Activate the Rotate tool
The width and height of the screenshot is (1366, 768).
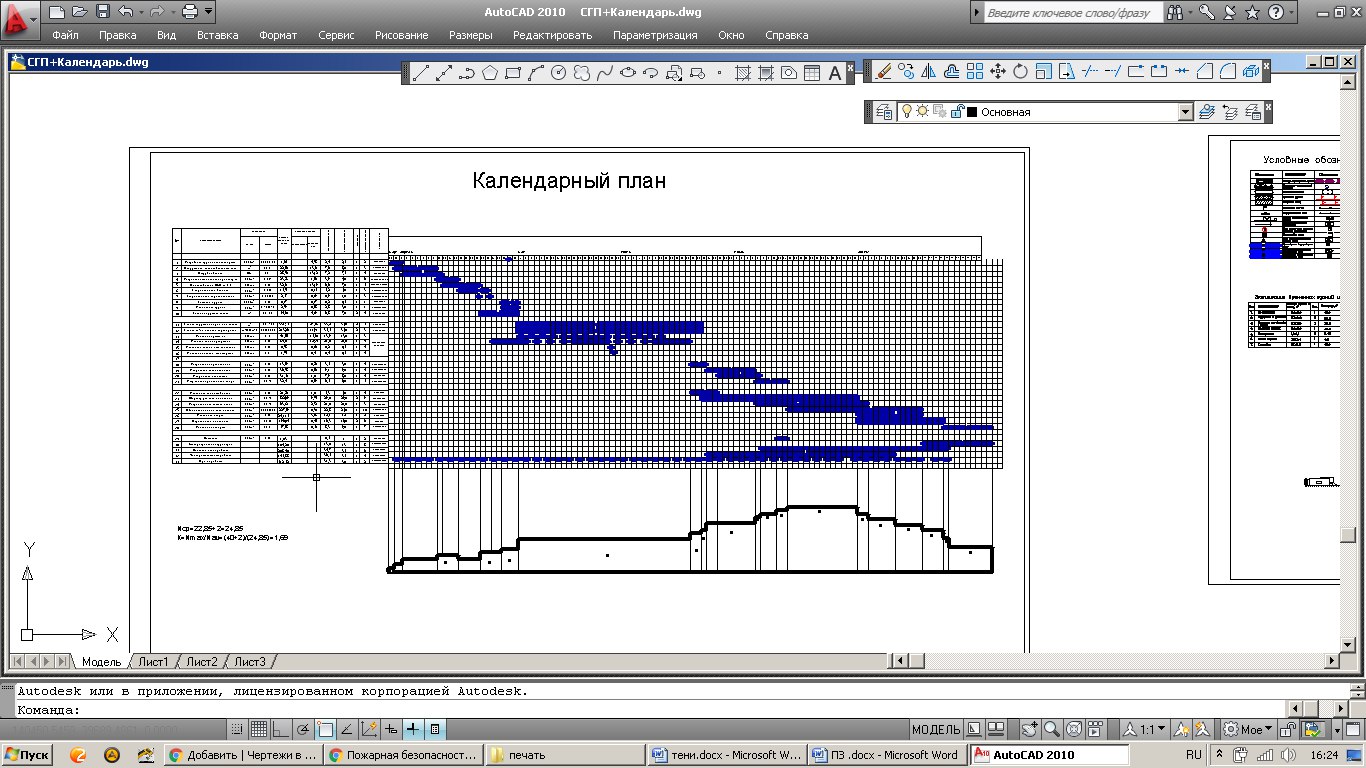(x=1020, y=72)
